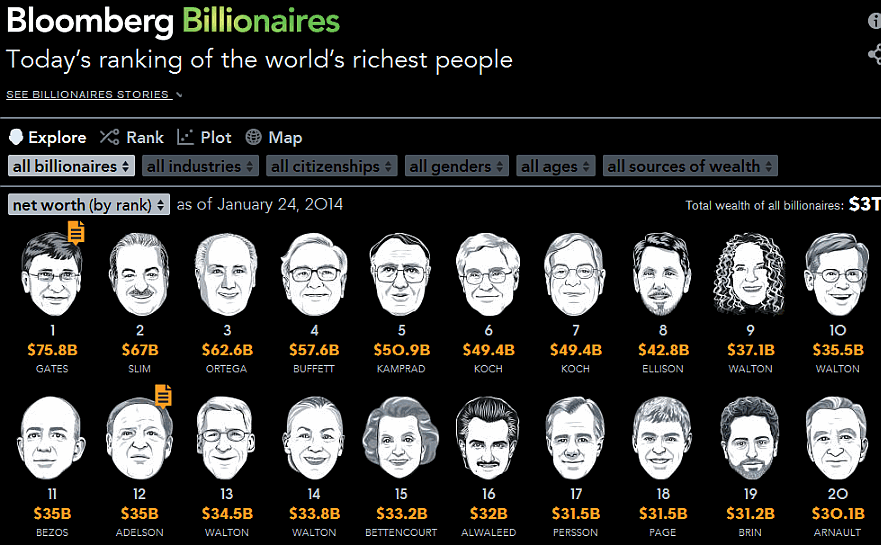Open the all industries dropdown
The image size is (881, 545).
click(201, 166)
